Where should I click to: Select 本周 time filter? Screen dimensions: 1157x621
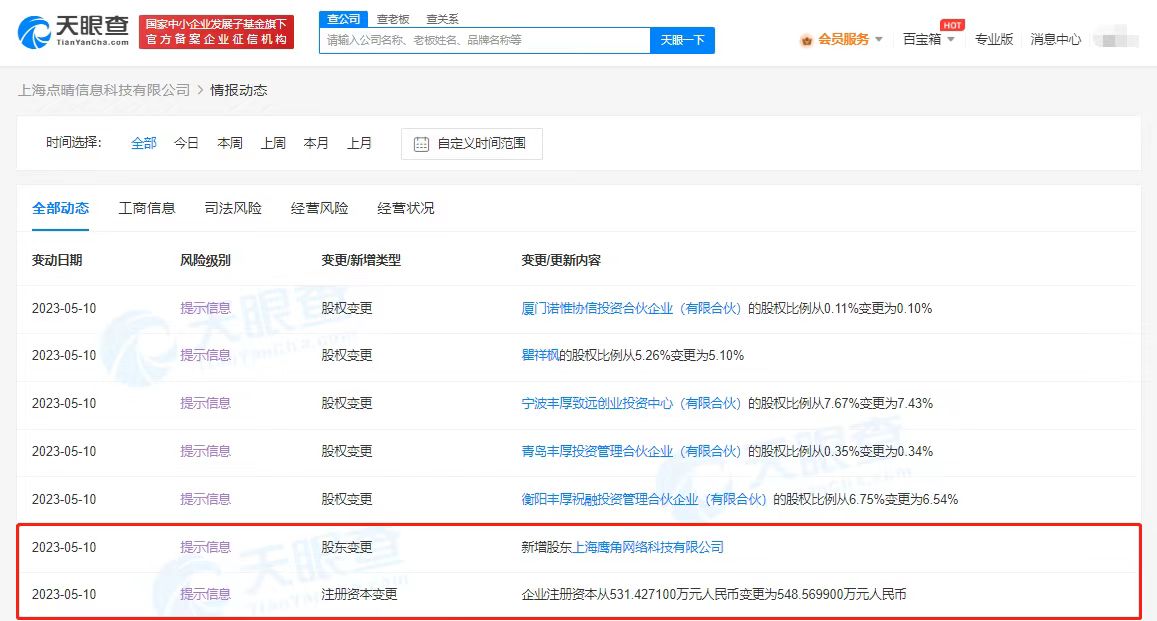coord(229,143)
